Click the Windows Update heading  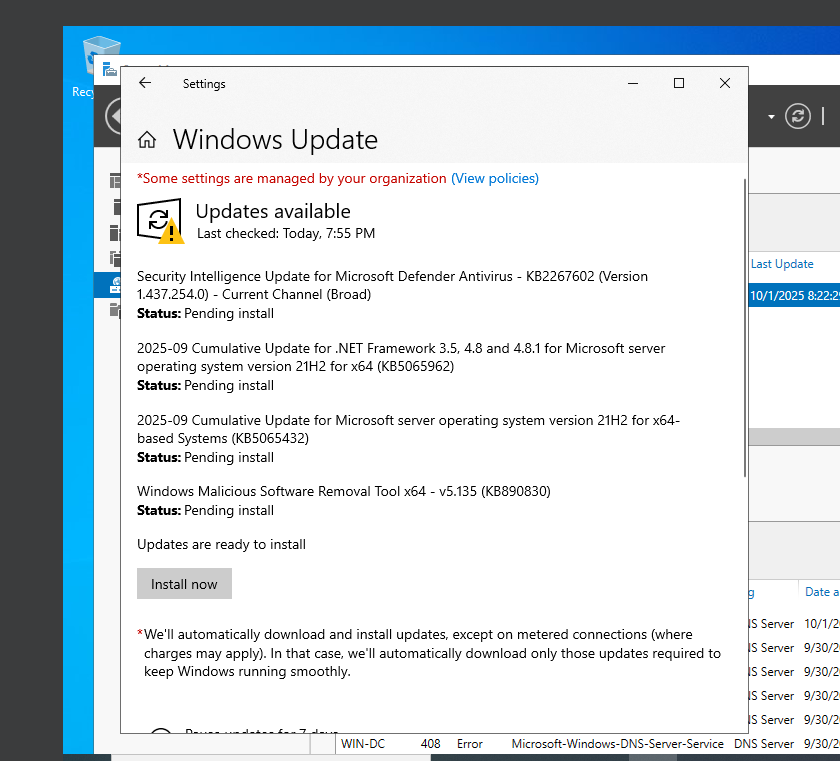275,140
